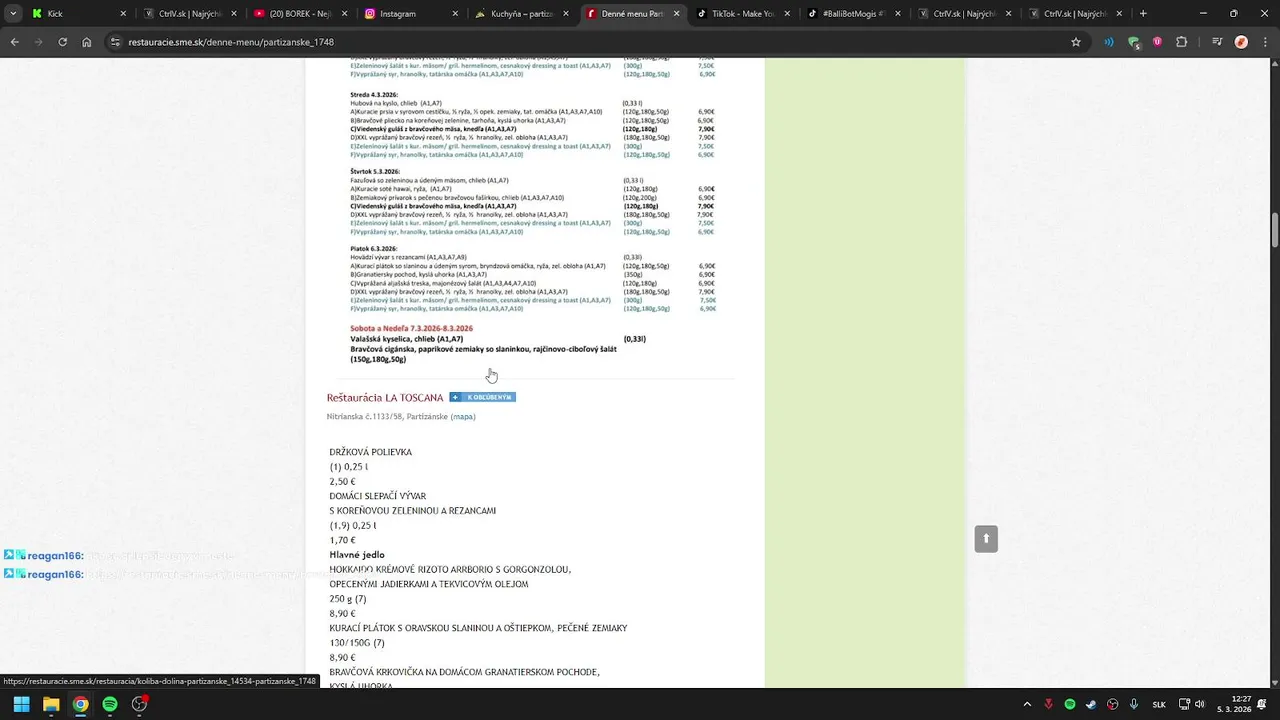Click the scroll-to-top arrow button
Image resolution: width=1280 pixels, height=720 pixels.
986,538
